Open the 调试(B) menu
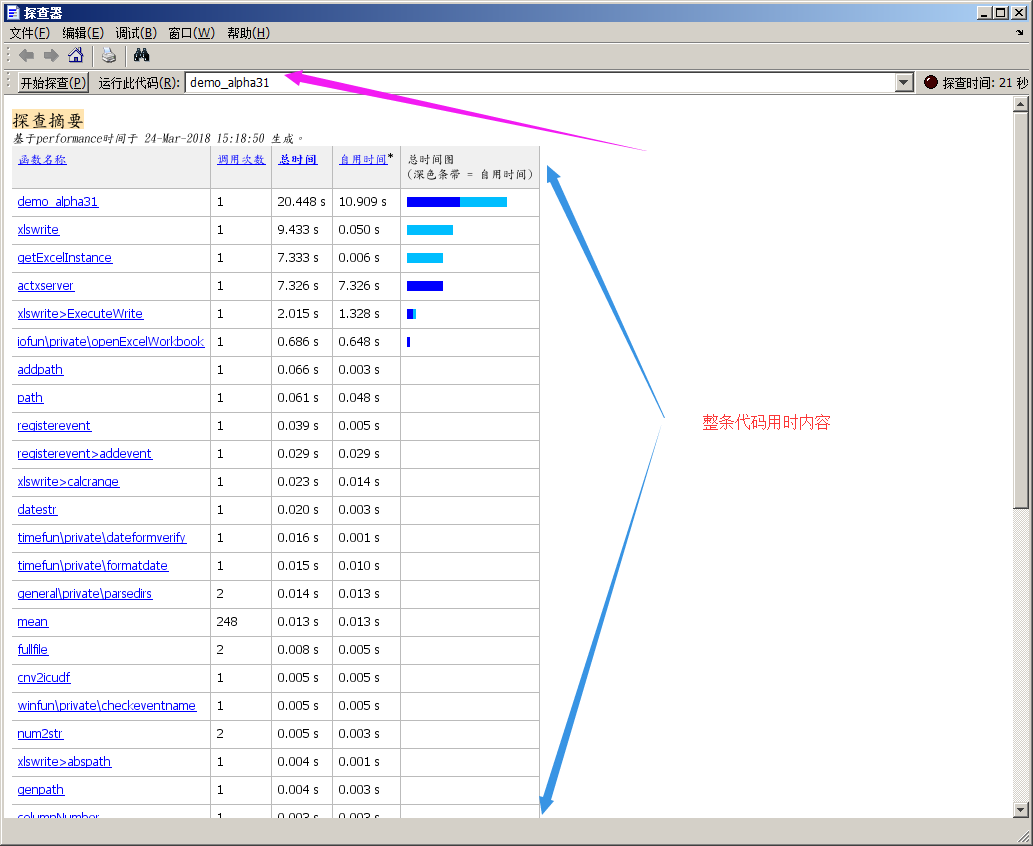 click(x=136, y=33)
